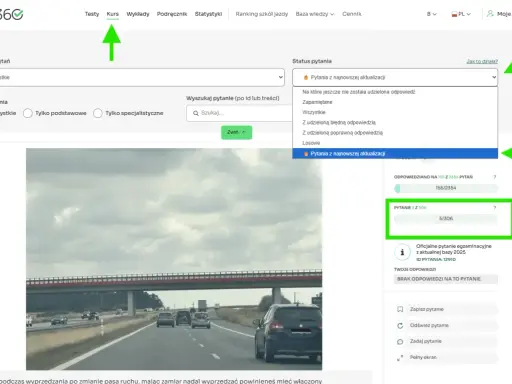
Task: Open Ranking szkół jazdy page
Action: tap(262, 14)
